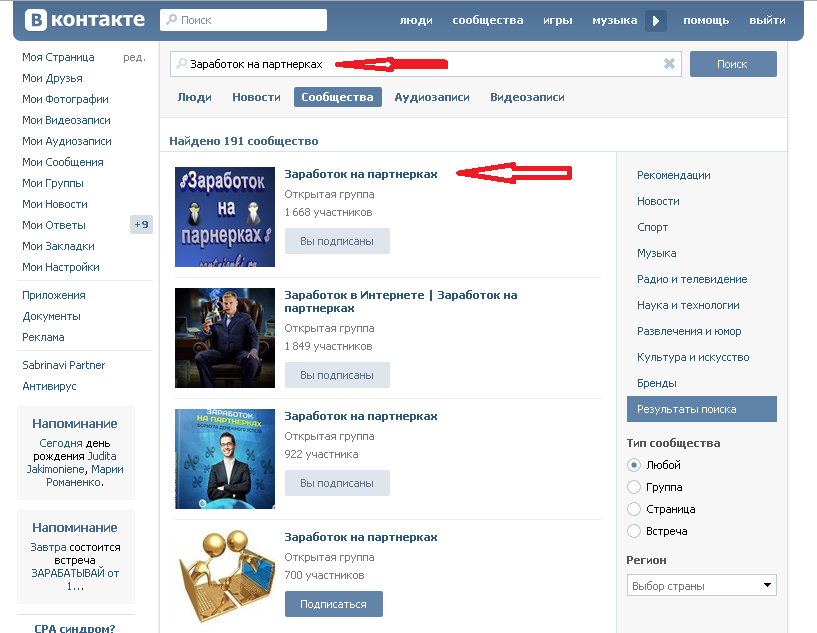Image resolution: width=817 pixels, height=633 pixels.
Task: Open Документы in the sidebar
Action: tap(52, 316)
